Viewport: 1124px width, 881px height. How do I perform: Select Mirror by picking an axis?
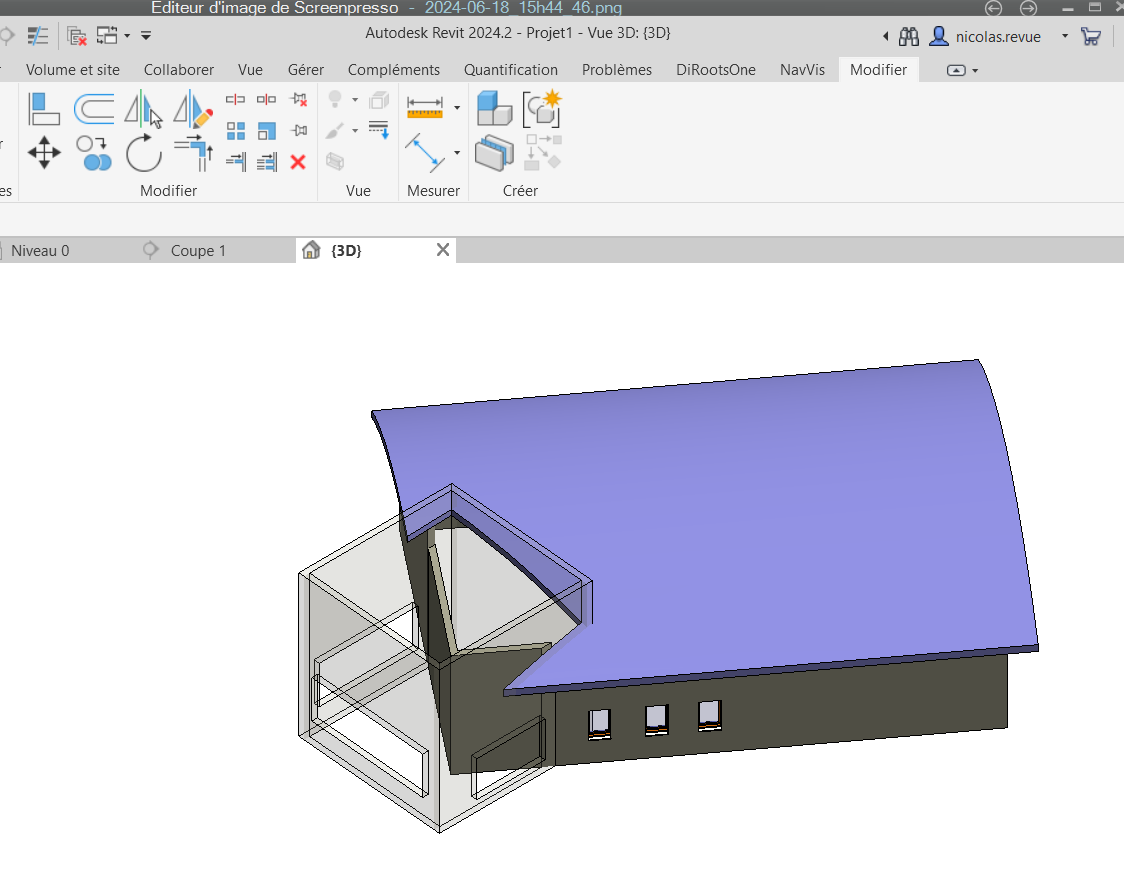[x=143, y=108]
